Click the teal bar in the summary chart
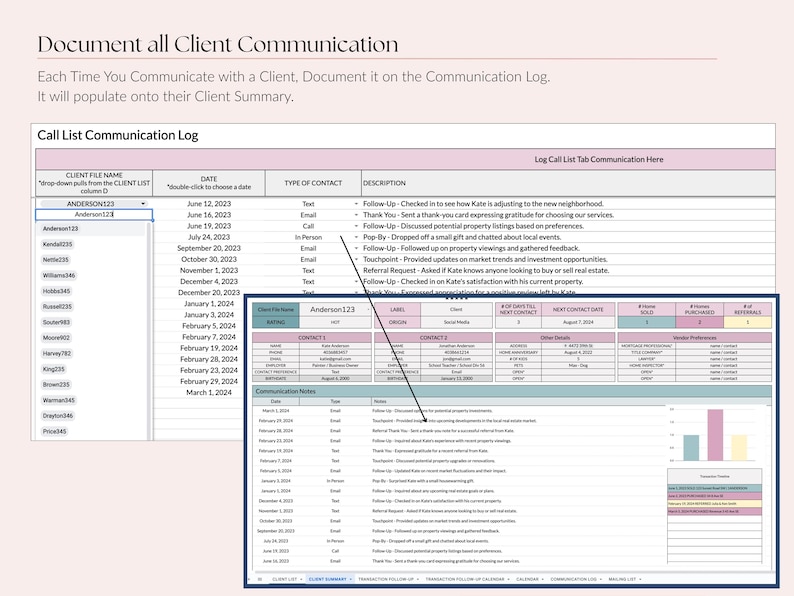Screen dimensions: 794x596 [x=691, y=448]
